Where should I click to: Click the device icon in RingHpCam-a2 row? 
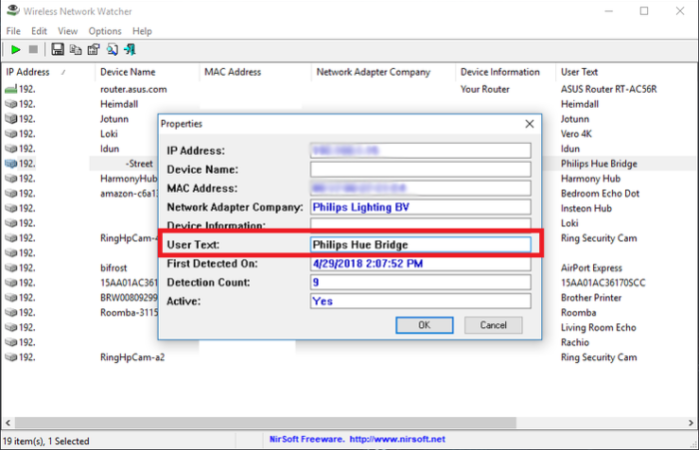(11, 357)
